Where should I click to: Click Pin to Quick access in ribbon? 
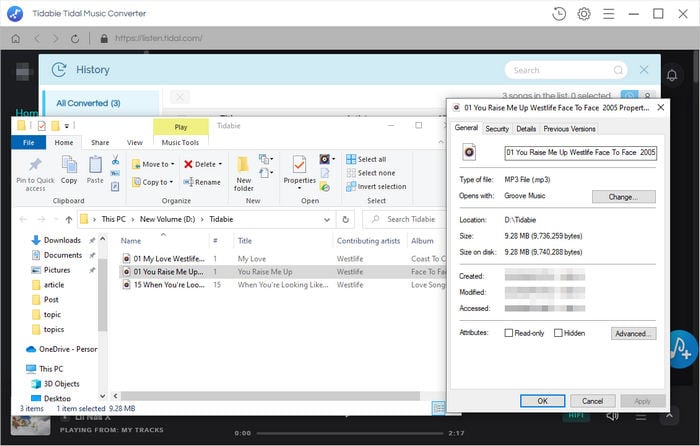[x=35, y=174]
